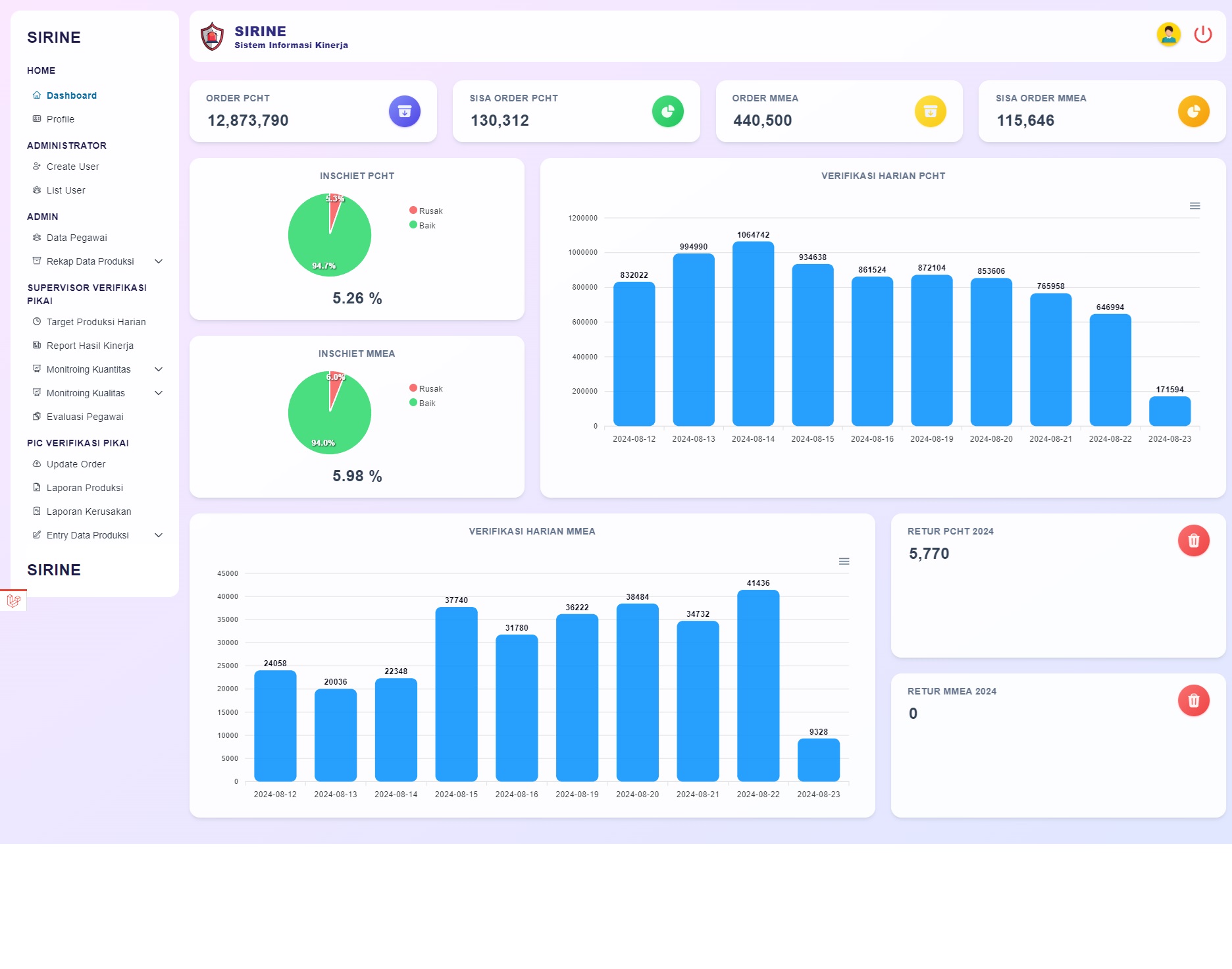
Task: Open the Create User link
Action: 72,167
